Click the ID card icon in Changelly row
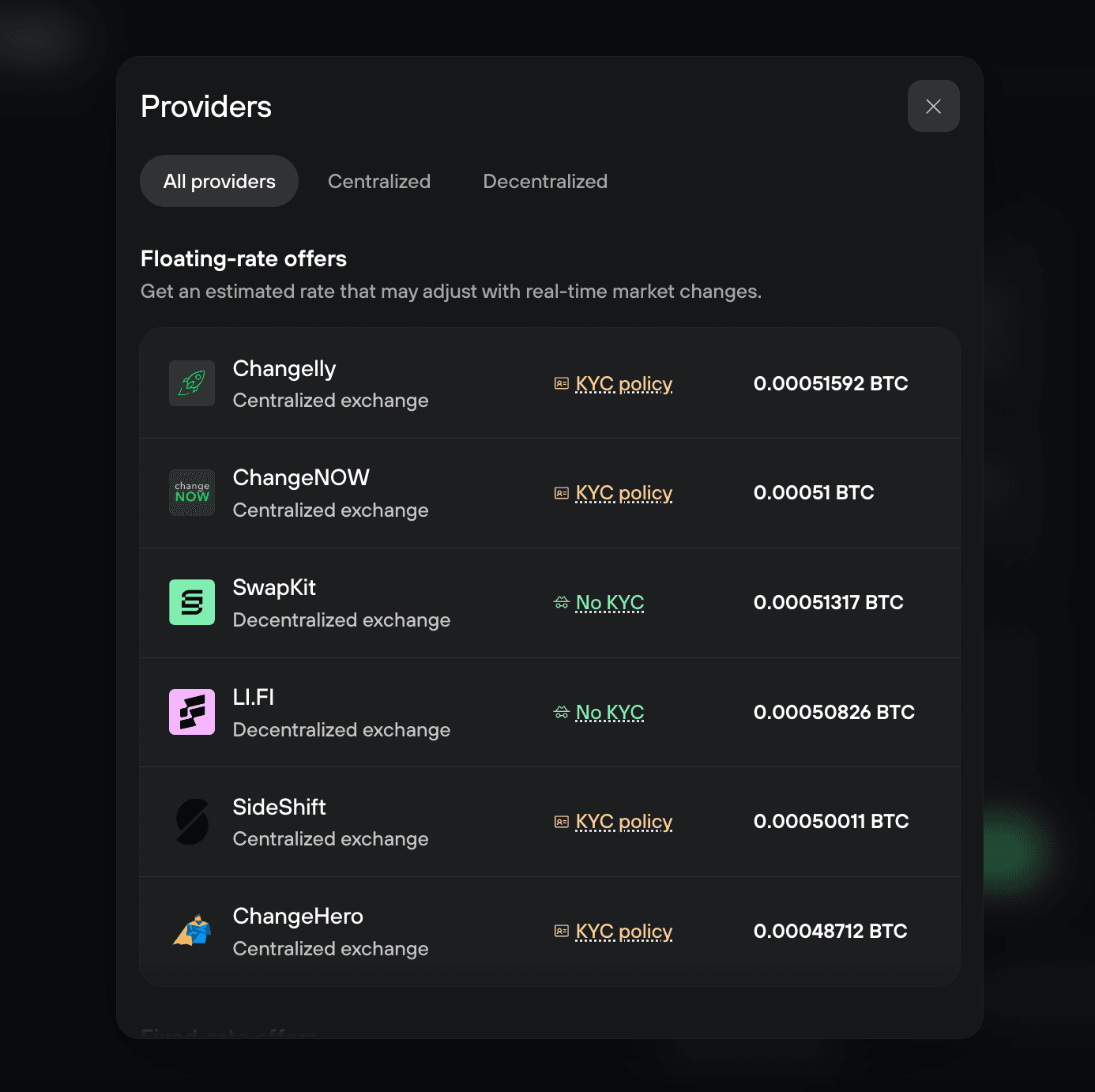Viewport: 1095px width, 1092px height. tap(562, 383)
